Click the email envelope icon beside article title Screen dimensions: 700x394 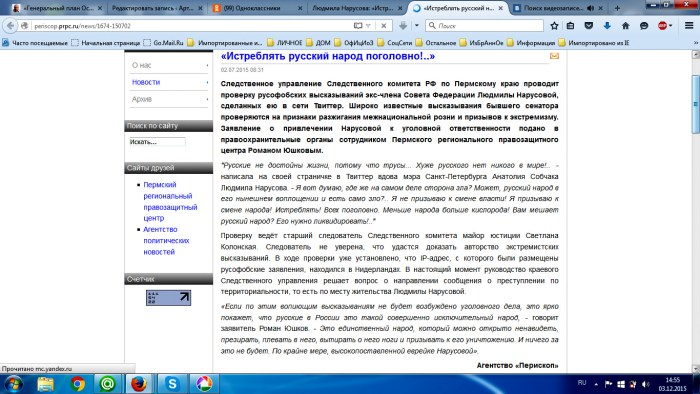pos(554,56)
